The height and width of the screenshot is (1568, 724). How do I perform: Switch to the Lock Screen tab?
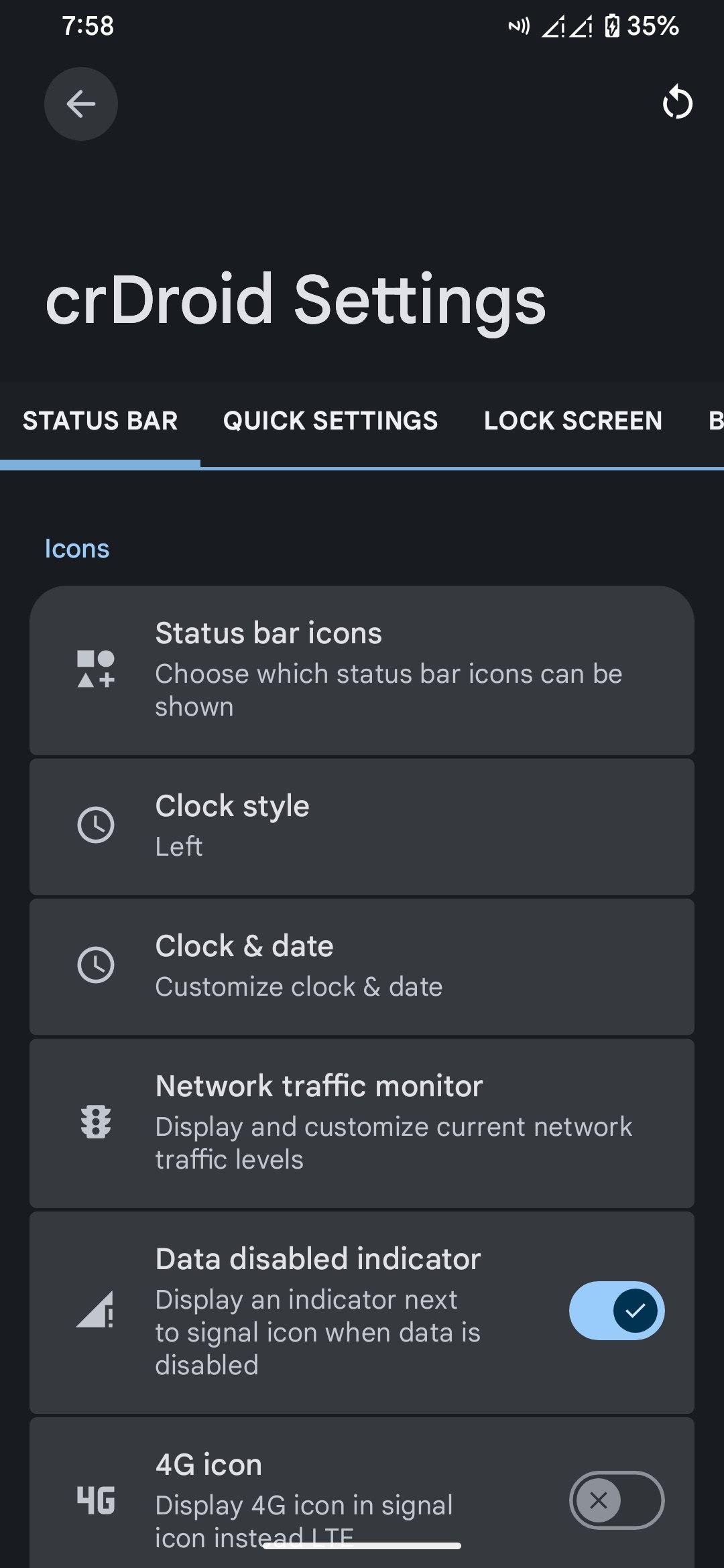tap(573, 421)
